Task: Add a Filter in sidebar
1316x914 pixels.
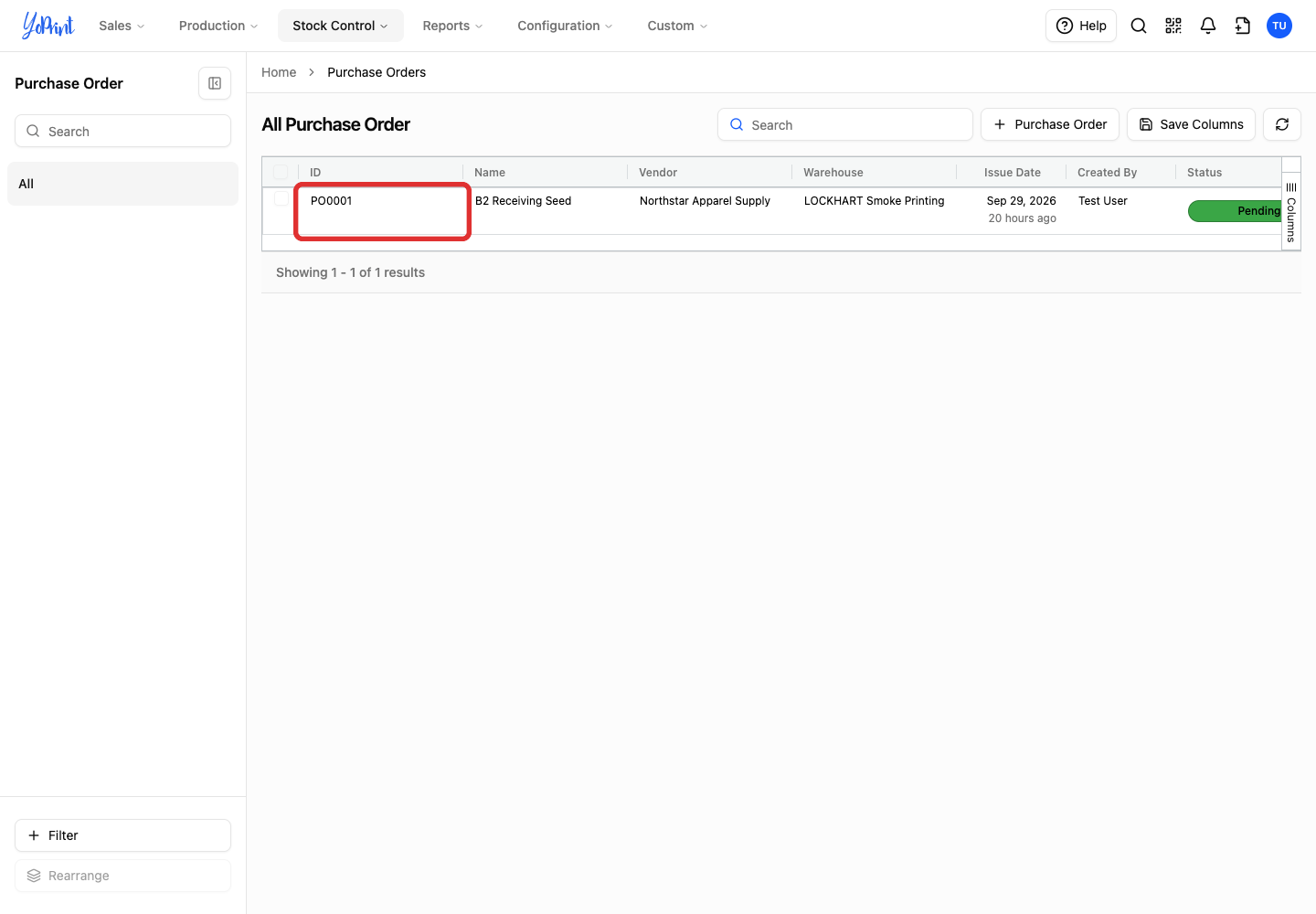Action: click(x=122, y=835)
